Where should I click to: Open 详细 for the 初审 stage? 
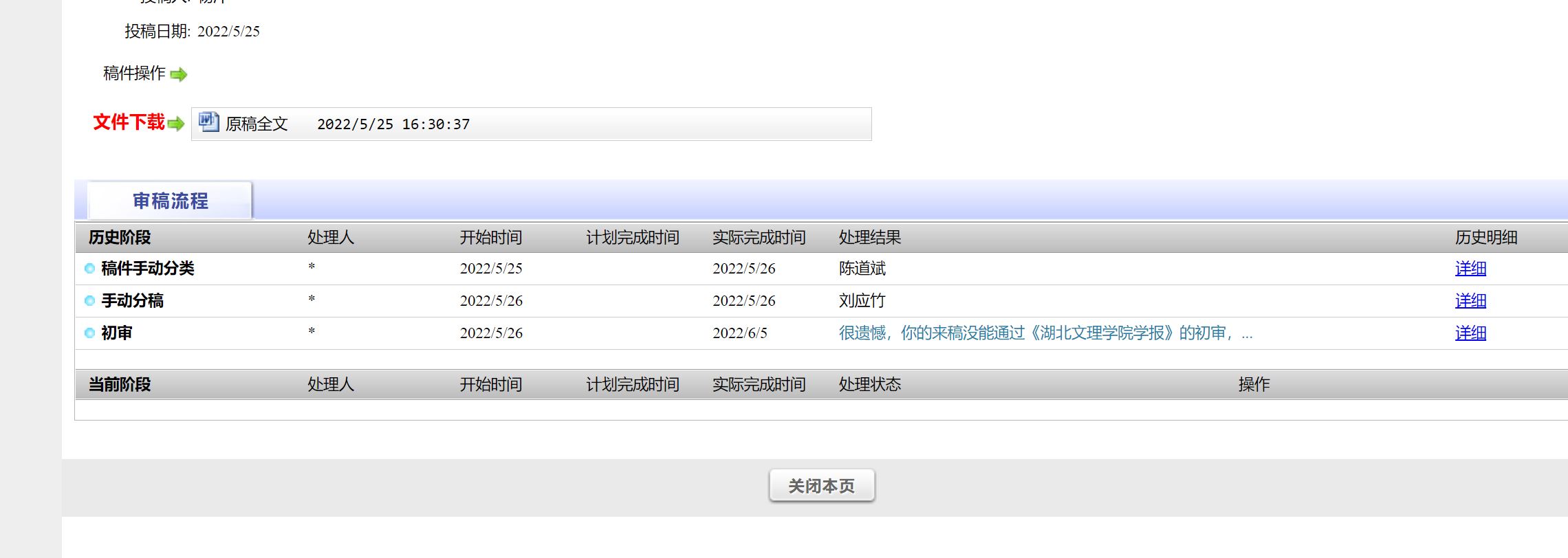(1470, 333)
